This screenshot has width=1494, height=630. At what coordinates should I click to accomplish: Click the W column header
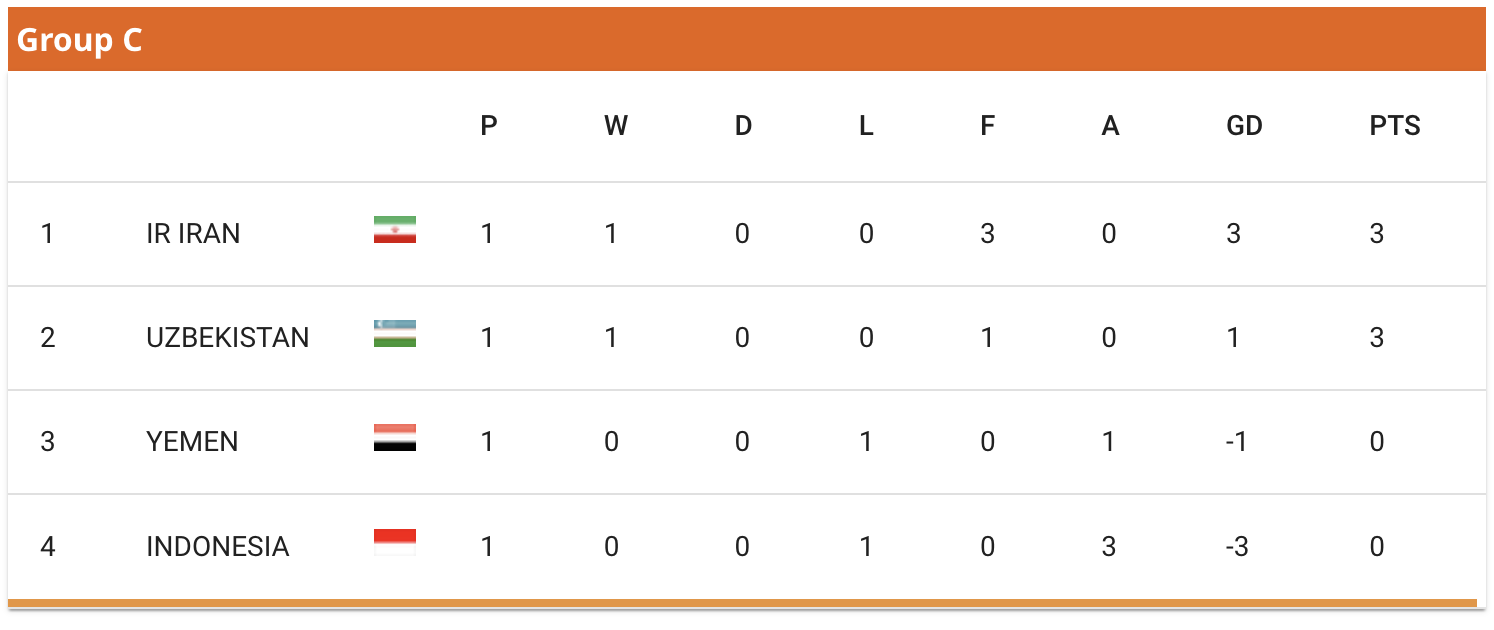coord(616,126)
